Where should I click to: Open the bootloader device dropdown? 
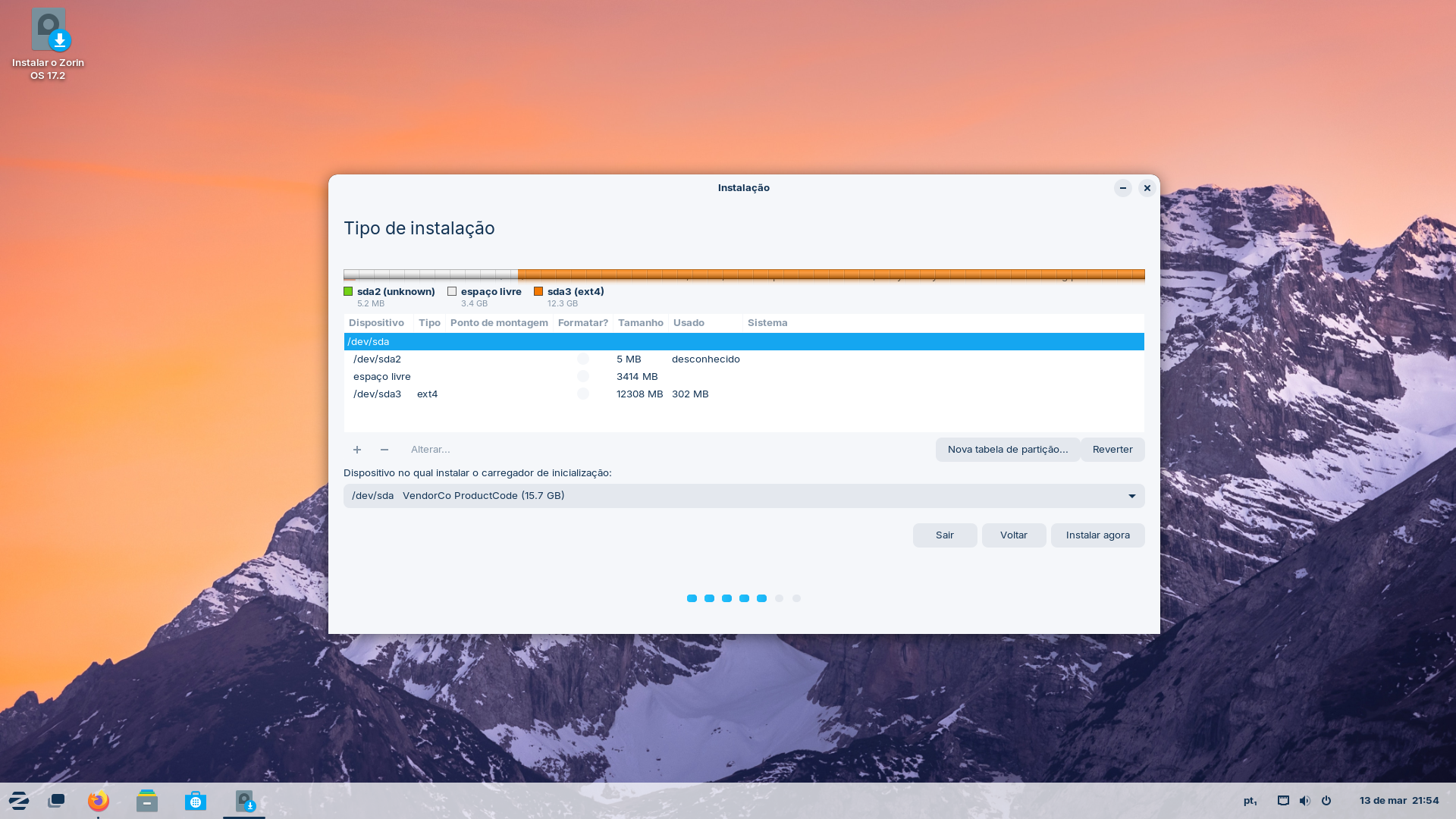click(x=744, y=496)
